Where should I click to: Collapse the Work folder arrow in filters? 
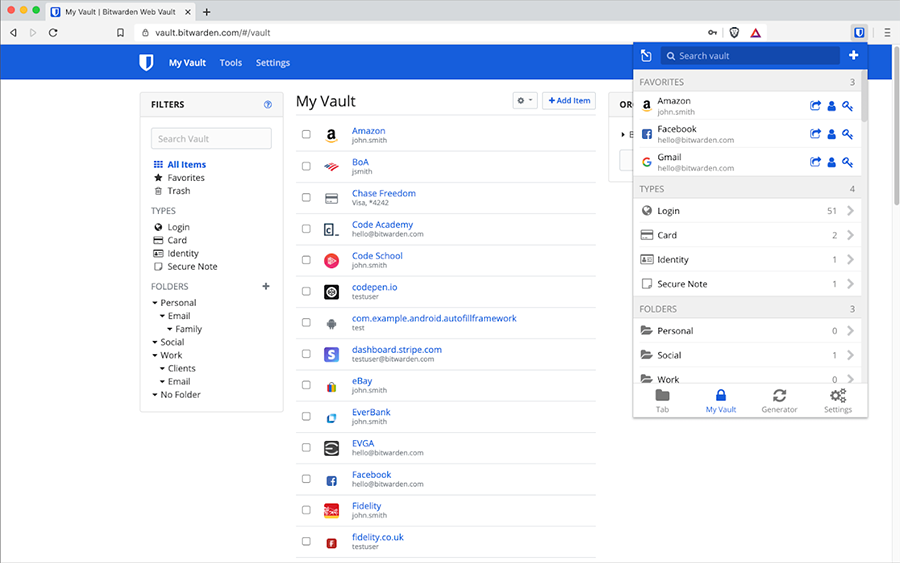(x=154, y=355)
